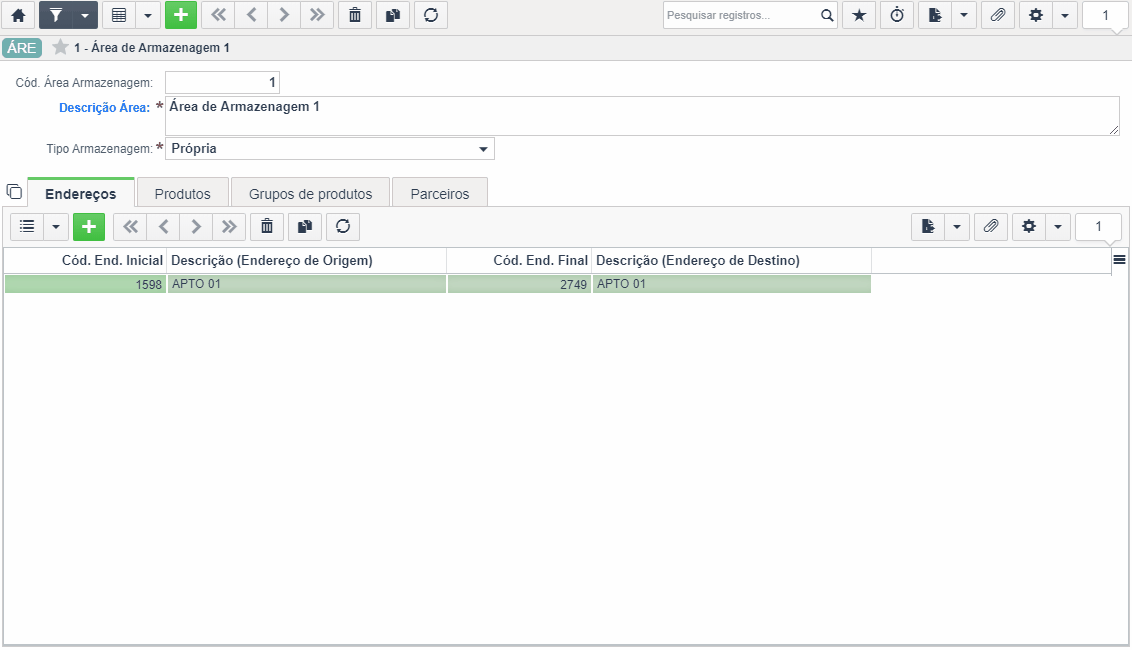The width and height of the screenshot is (1132, 650).
Task: Refresh the main record with top reload icon
Action: (x=431, y=15)
